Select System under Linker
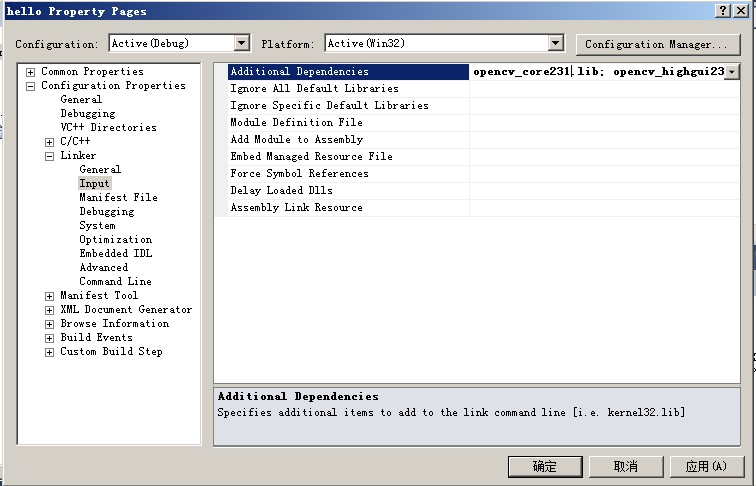The height and width of the screenshot is (486, 756). tap(97, 225)
